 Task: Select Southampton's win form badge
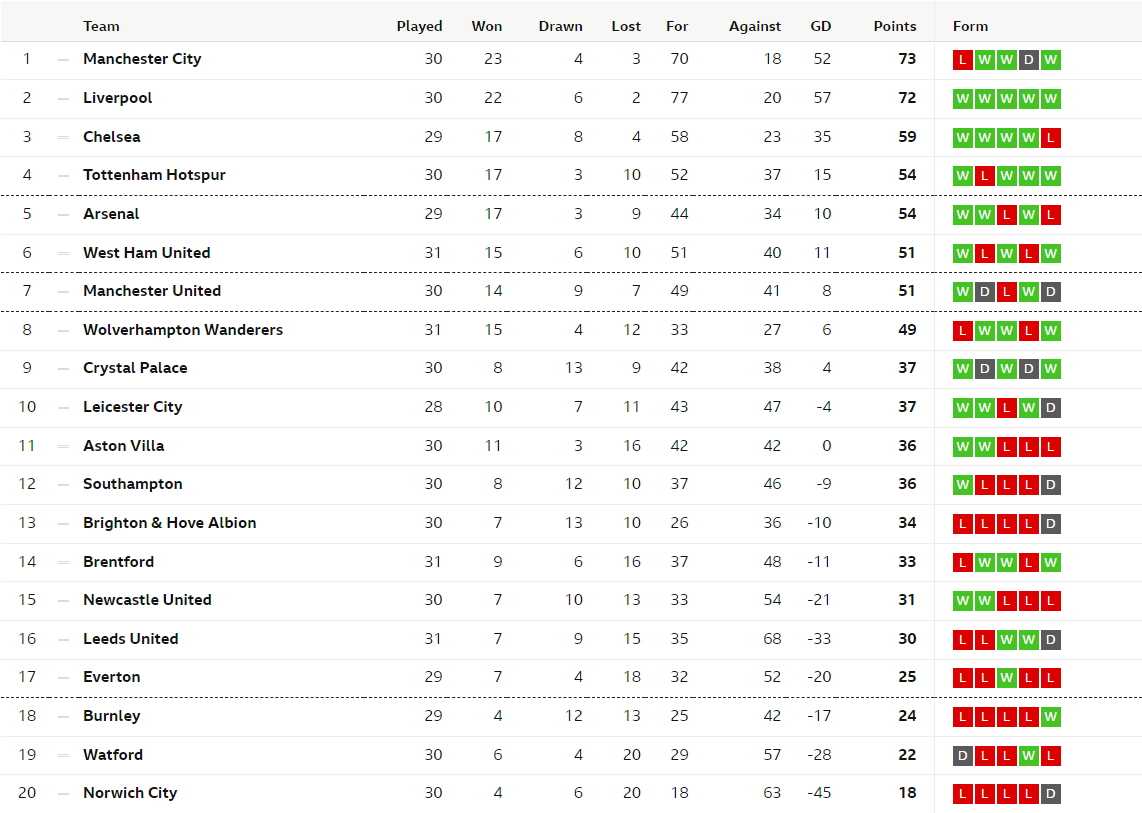[x=963, y=485]
